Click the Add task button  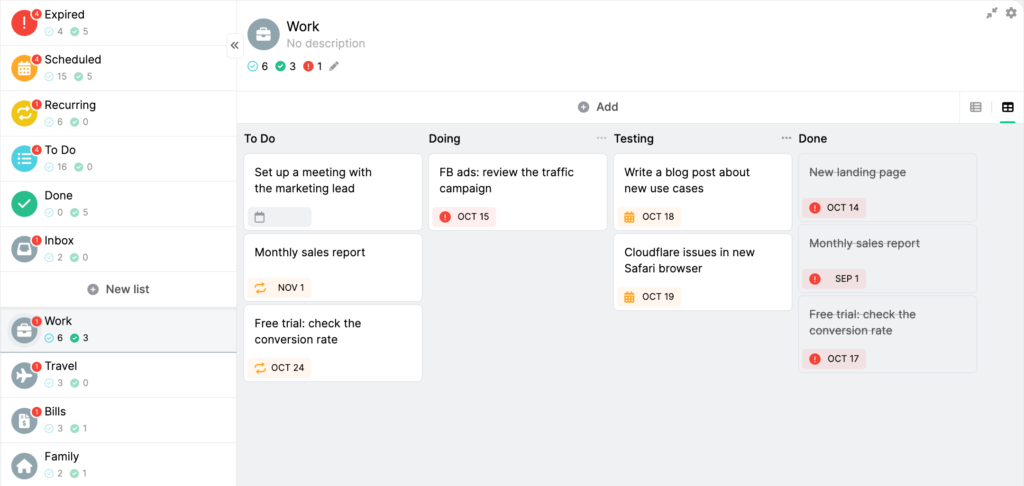pos(598,107)
